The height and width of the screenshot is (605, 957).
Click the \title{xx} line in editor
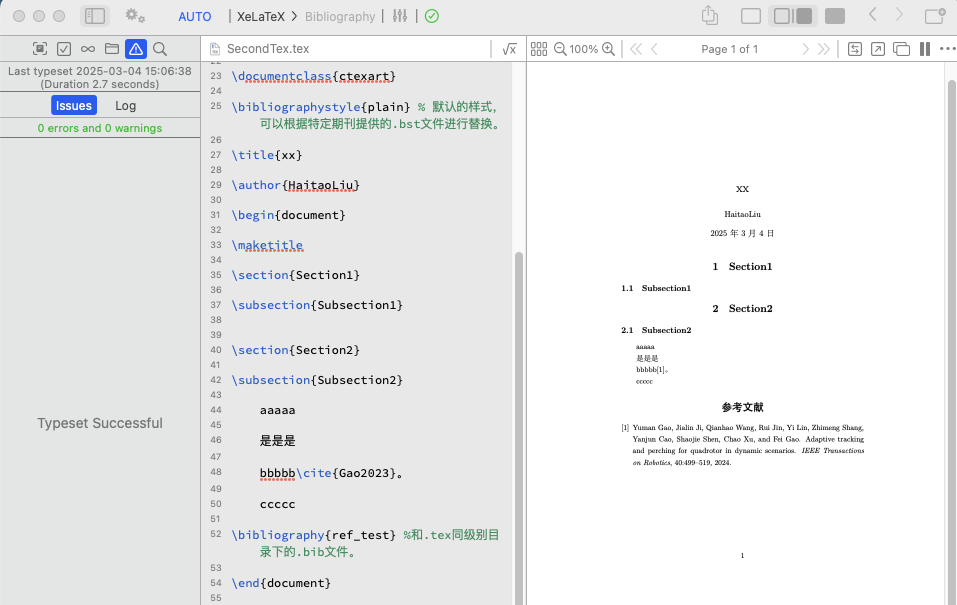pyautogui.click(x=267, y=155)
